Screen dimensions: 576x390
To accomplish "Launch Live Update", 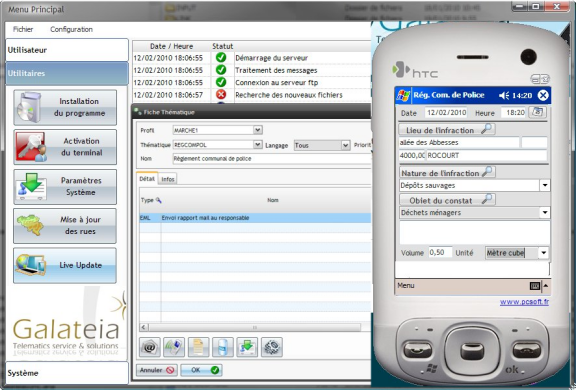I will tap(65, 265).
